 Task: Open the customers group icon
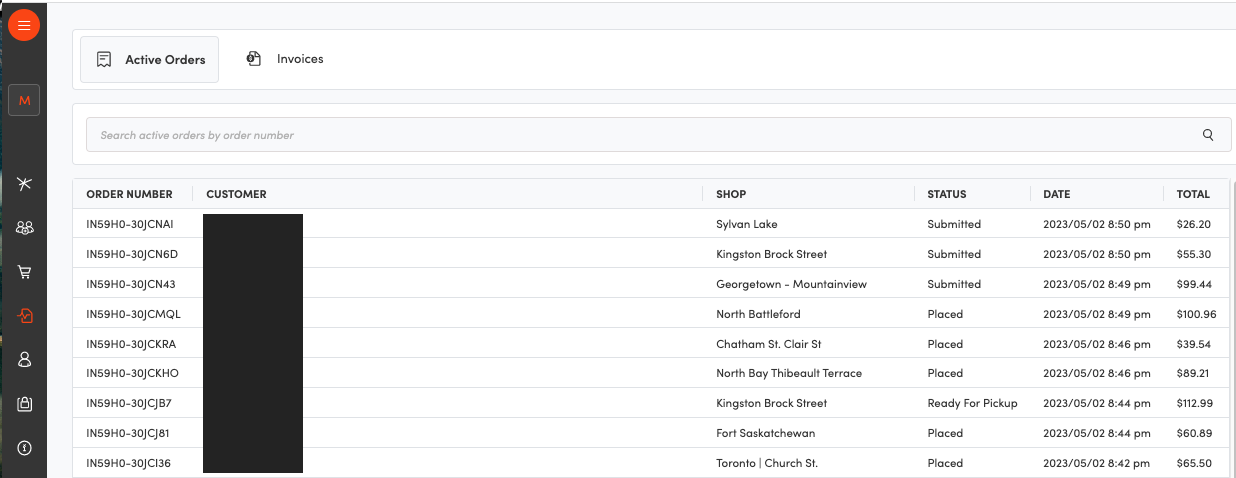pos(25,228)
